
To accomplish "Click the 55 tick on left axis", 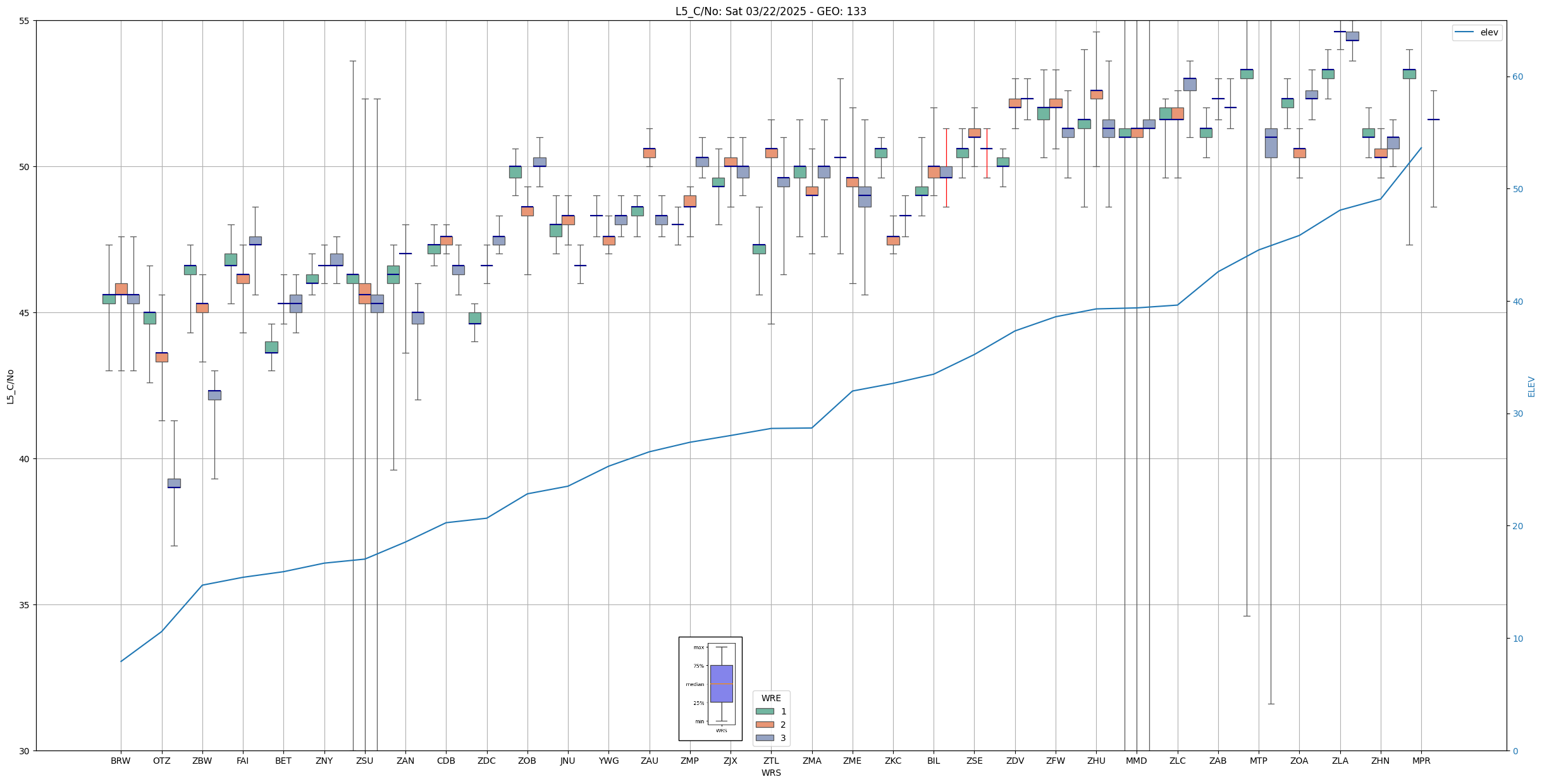I will [x=25, y=21].
